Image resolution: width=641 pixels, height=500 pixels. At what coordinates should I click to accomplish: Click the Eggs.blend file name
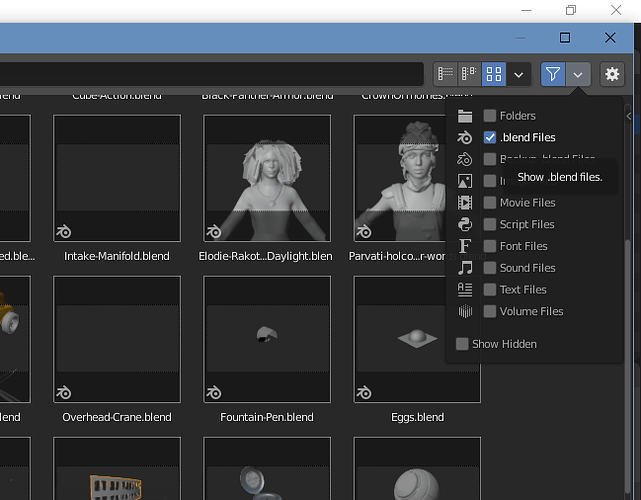point(417,417)
